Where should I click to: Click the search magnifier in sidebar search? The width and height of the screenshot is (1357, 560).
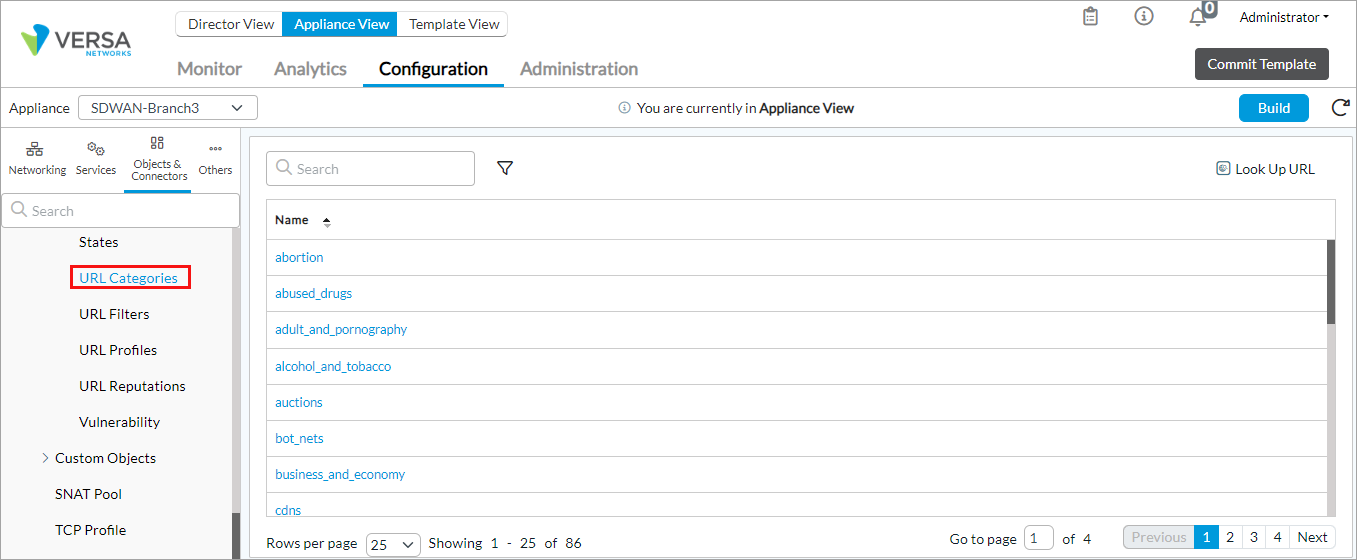coord(19,210)
